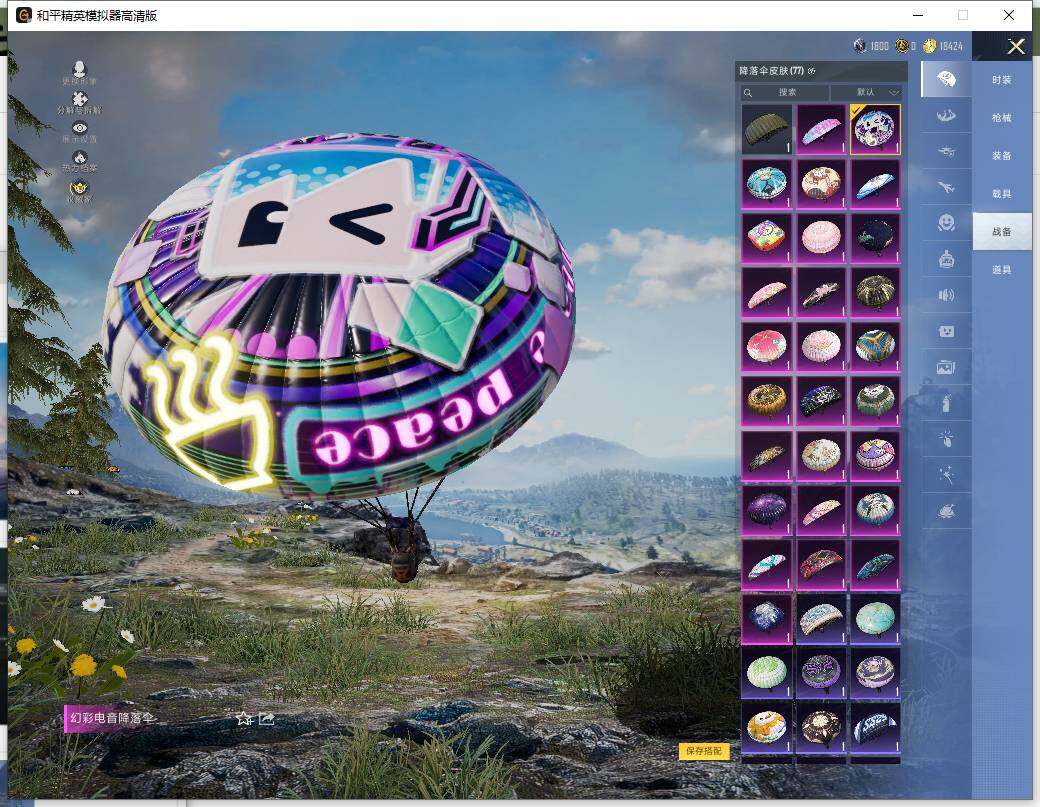The height and width of the screenshot is (807, 1040).
Task: Click the 保存搭配 save outfit button
Action: pyautogui.click(x=704, y=751)
